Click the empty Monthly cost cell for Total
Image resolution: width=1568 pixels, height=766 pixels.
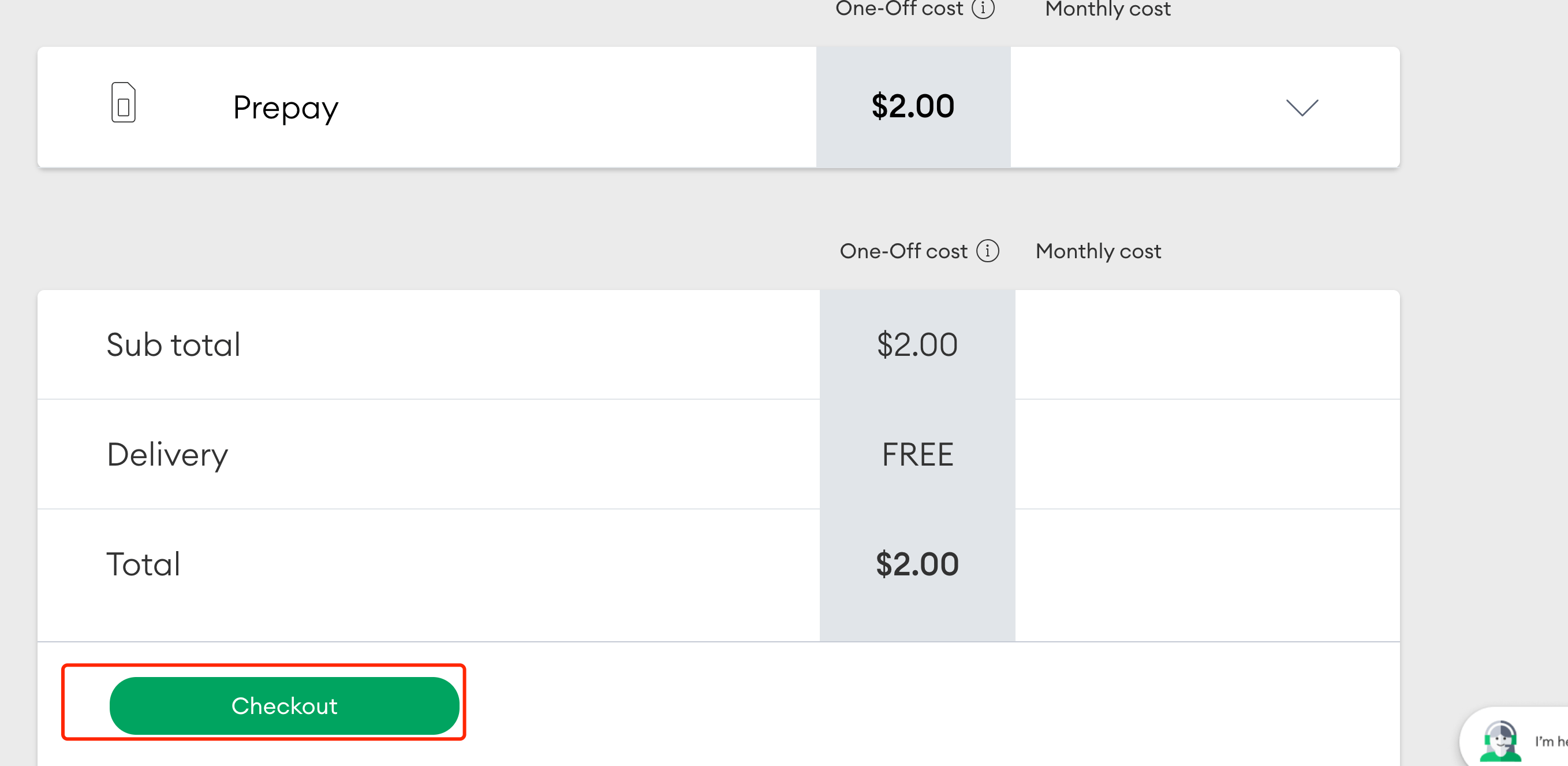[x=1207, y=564]
